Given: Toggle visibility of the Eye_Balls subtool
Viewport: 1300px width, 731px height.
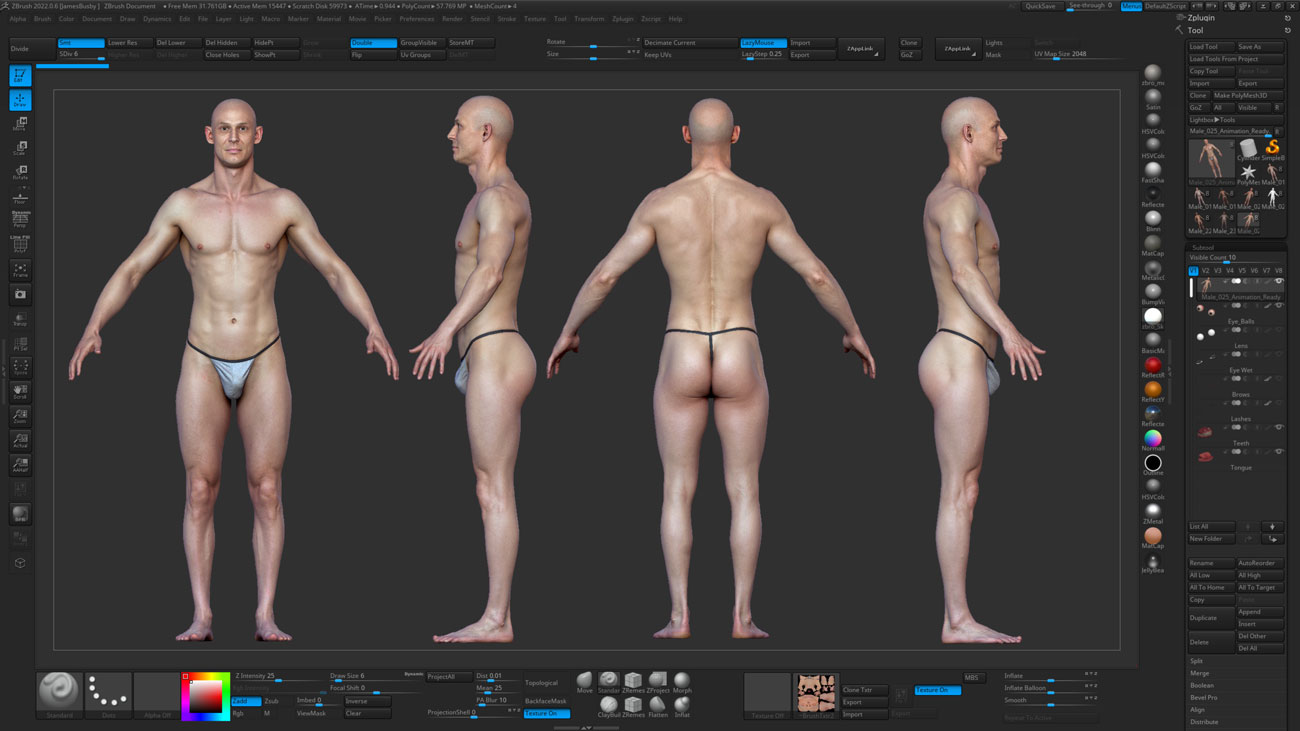Looking at the screenshot, I should coord(1279,305).
